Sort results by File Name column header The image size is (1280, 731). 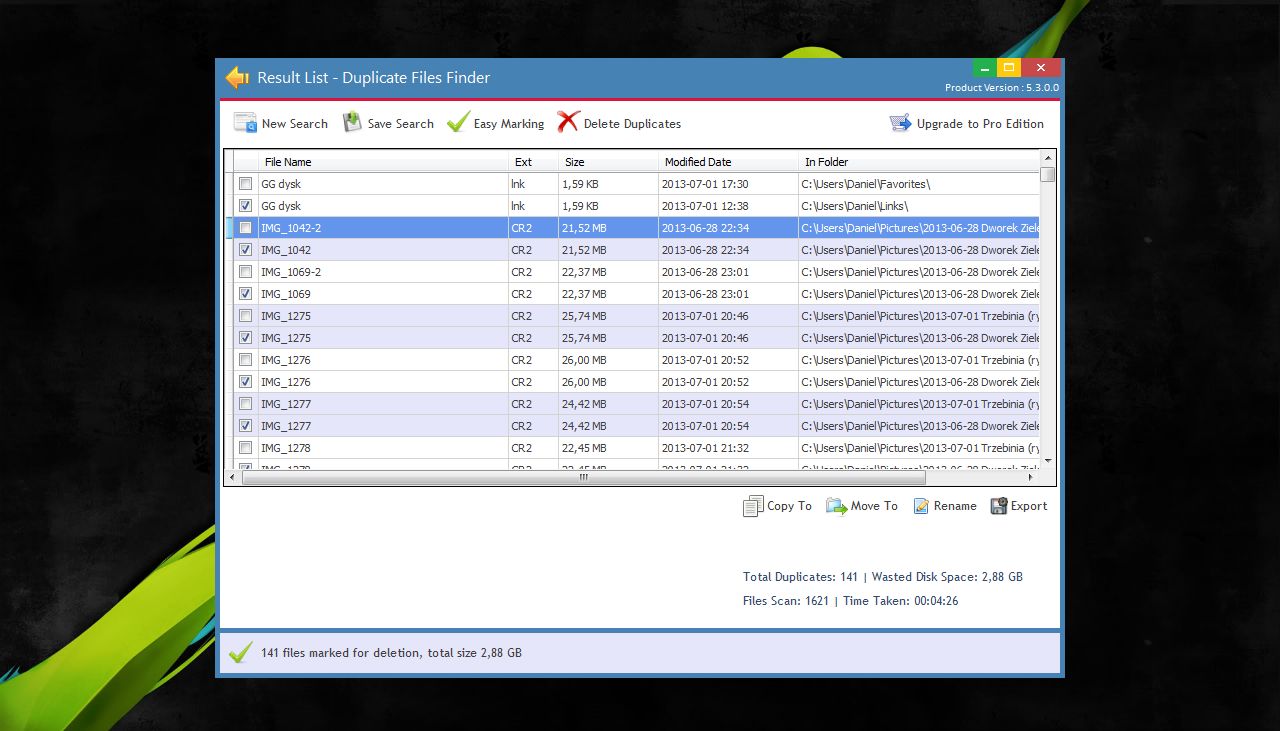(288, 162)
